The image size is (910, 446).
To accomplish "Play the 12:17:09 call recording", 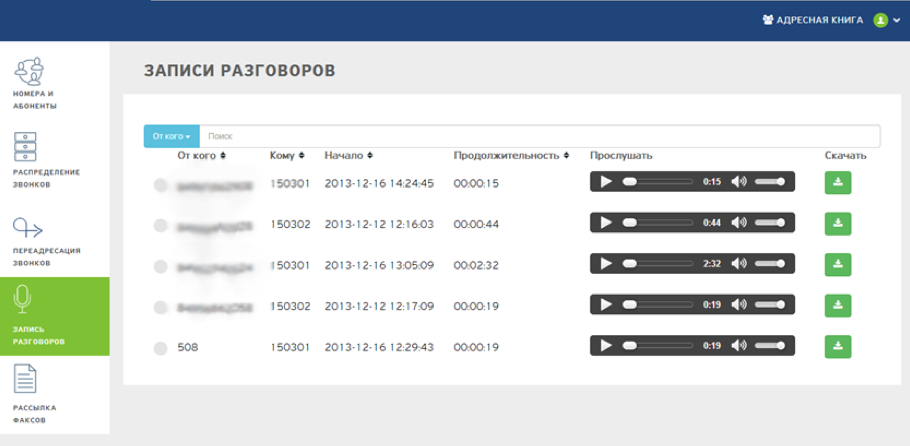I will (x=606, y=304).
